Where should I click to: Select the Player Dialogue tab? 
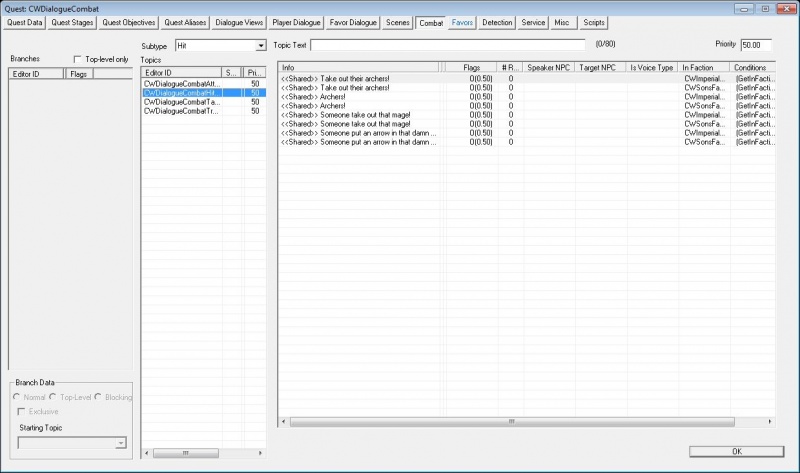click(296, 22)
